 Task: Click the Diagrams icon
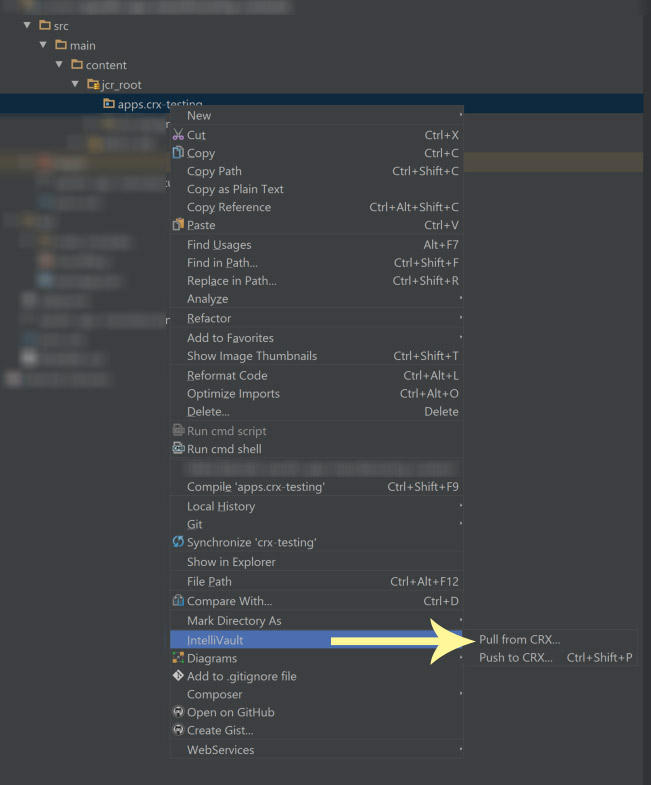point(178,657)
